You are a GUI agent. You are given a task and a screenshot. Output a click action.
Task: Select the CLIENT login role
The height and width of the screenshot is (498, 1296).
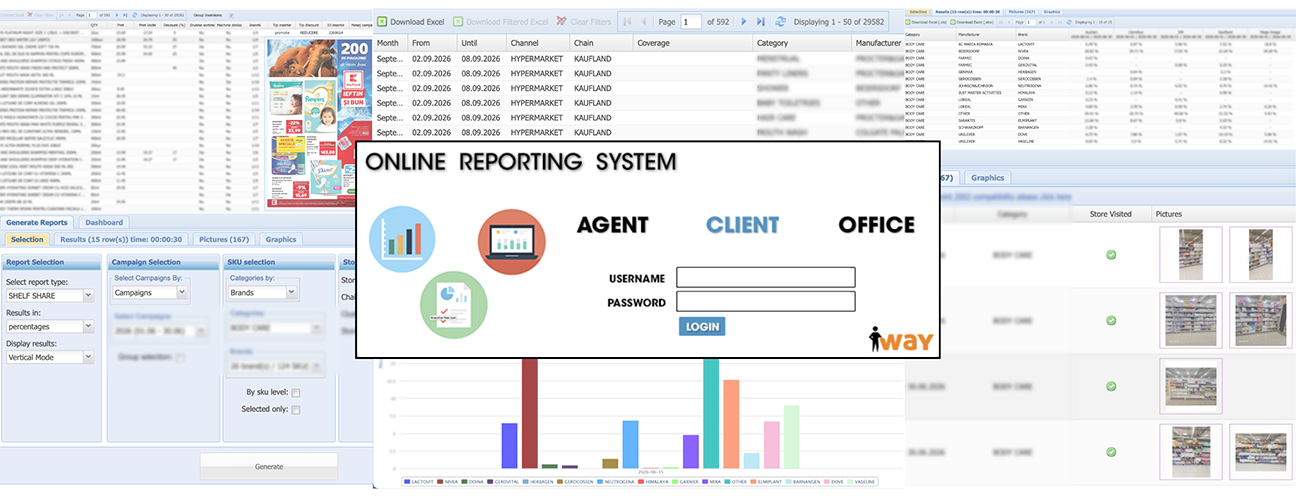coord(743,224)
